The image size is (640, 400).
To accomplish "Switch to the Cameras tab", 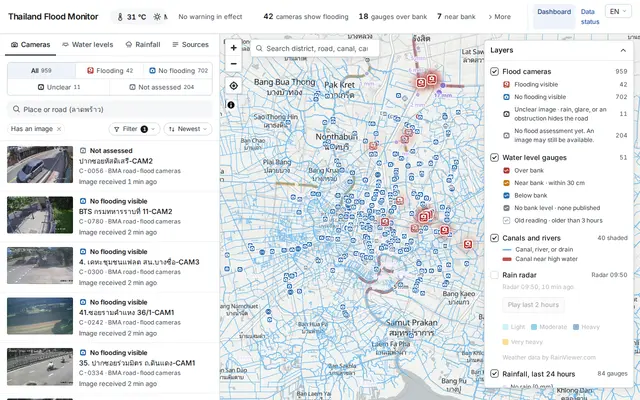I will coord(31,44).
